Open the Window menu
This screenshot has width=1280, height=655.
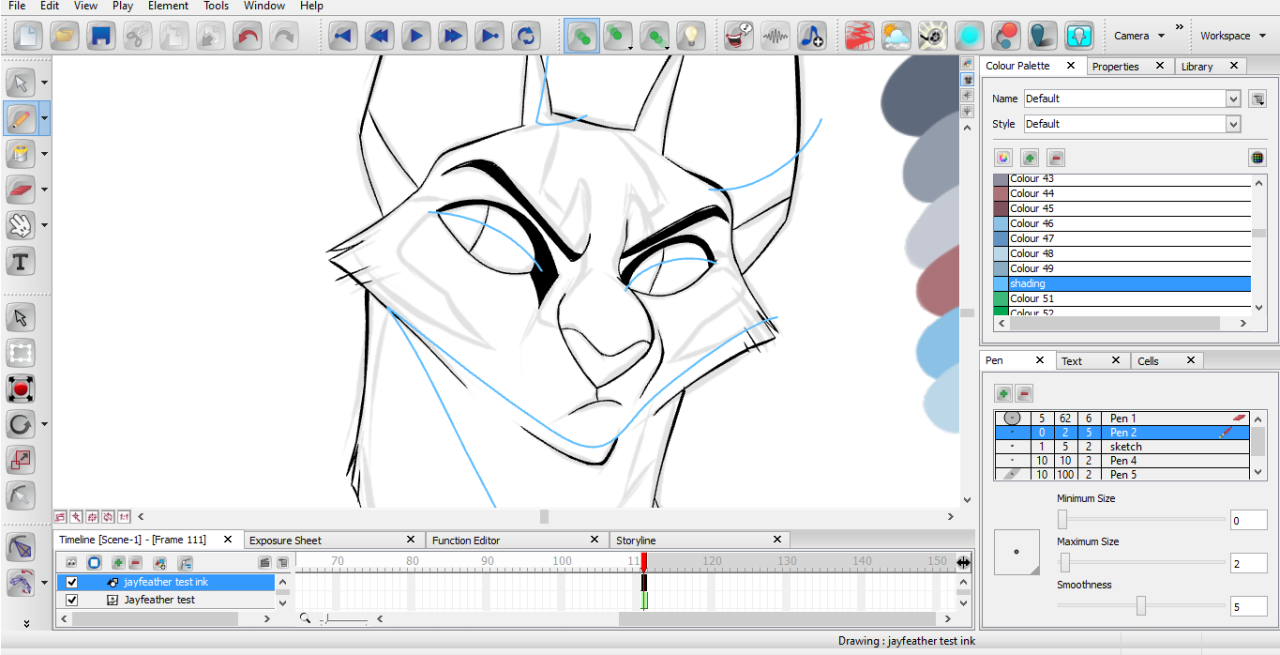(x=264, y=6)
